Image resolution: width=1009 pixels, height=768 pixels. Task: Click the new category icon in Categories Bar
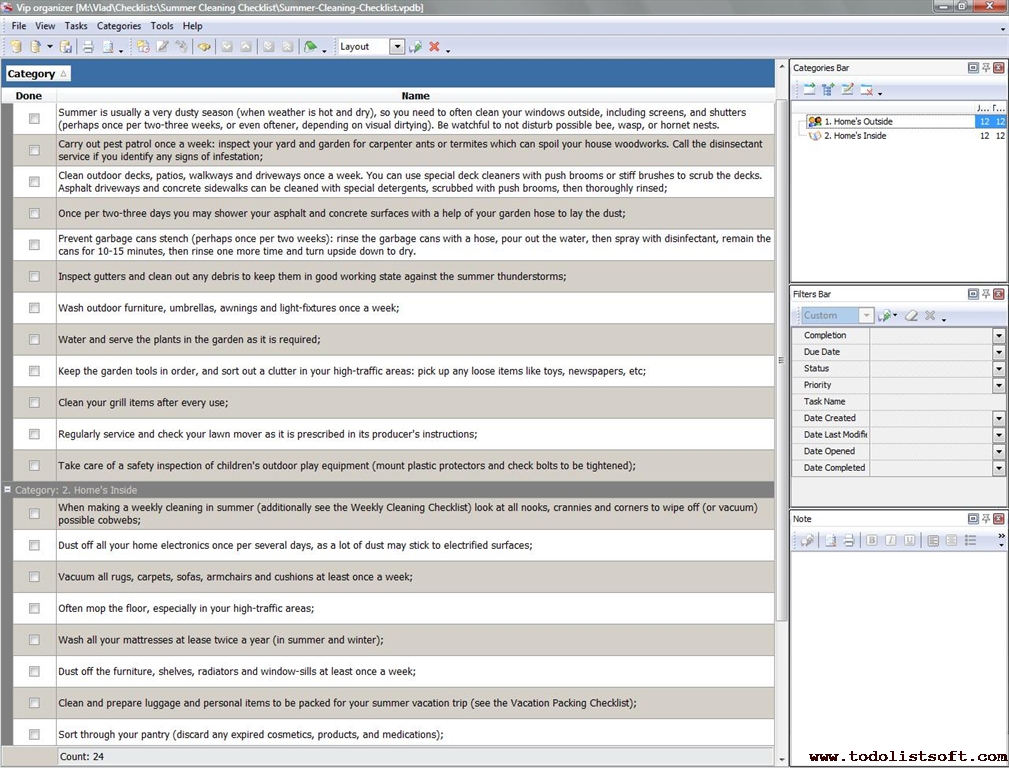(809, 90)
